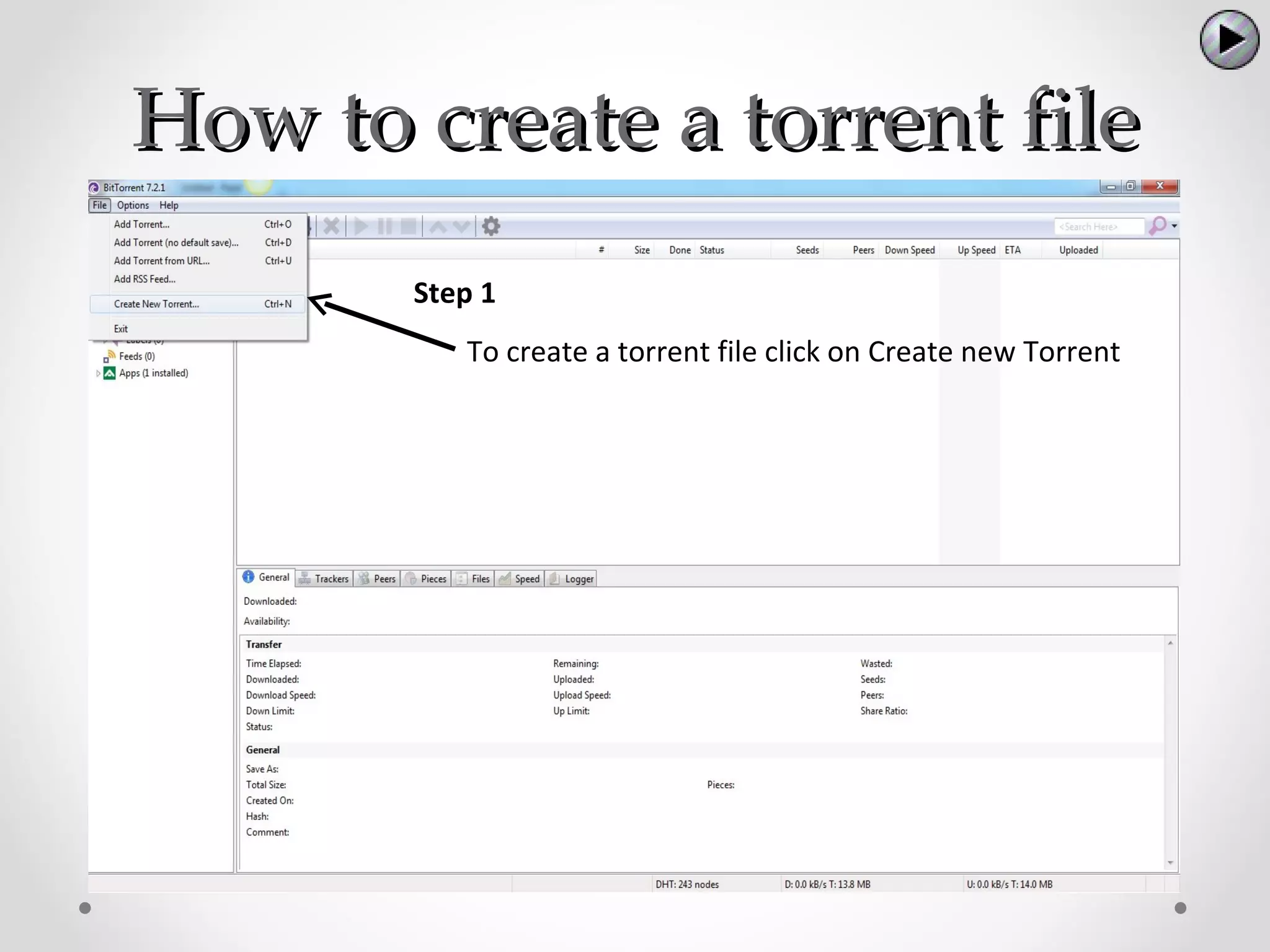1270x952 pixels.
Task: Click the BitTorrent logo in title bar
Action: 94,188
